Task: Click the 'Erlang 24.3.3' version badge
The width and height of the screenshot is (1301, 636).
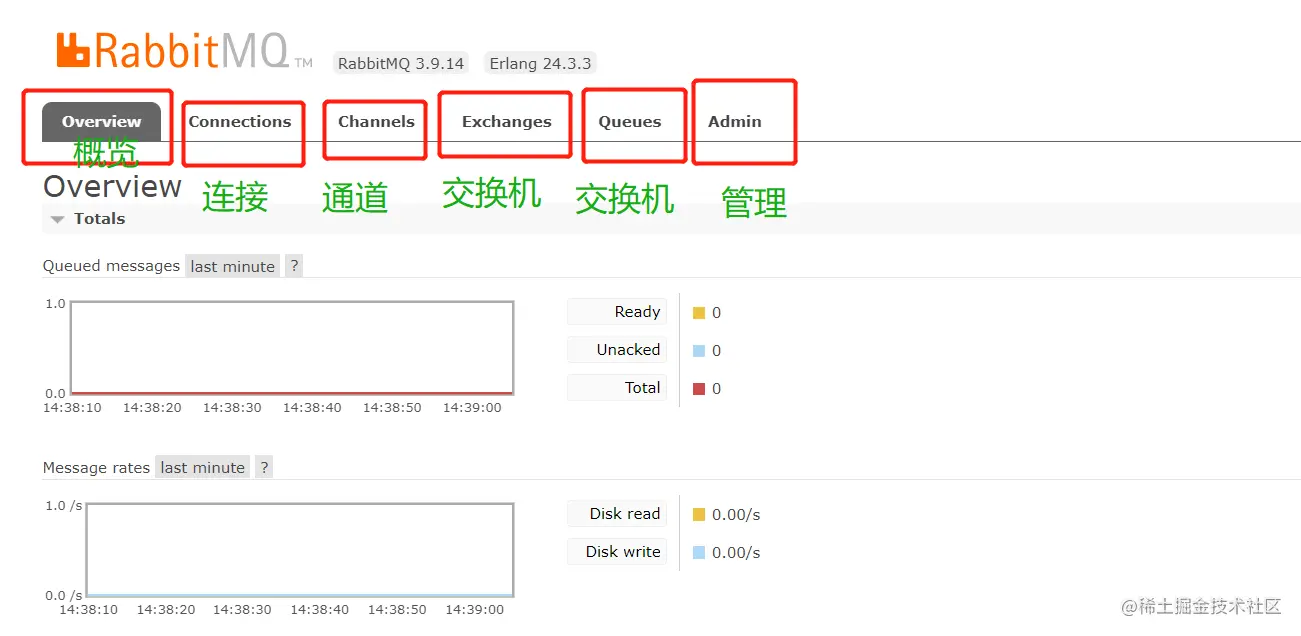Action: point(540,63)
